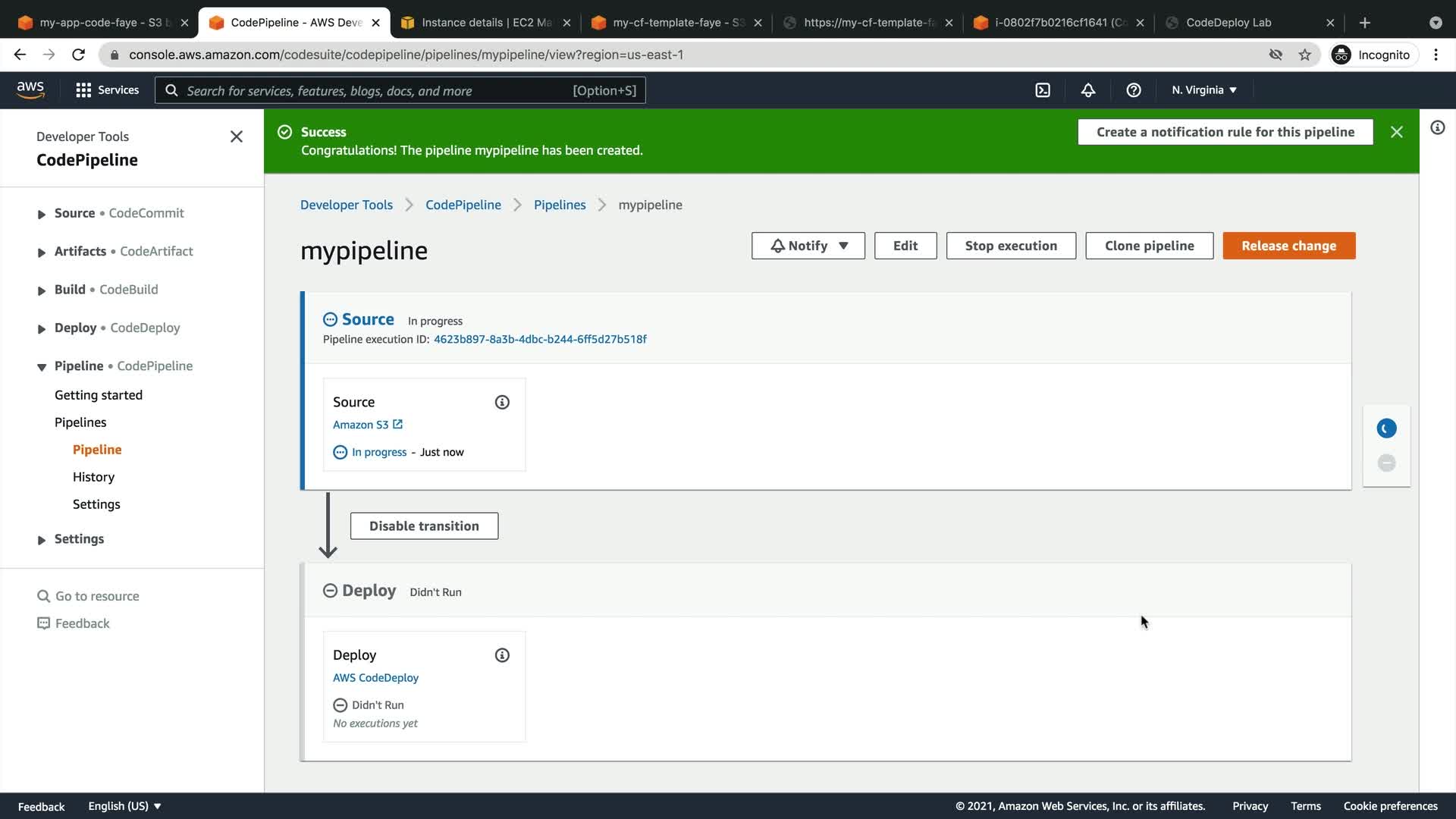
Task: Open History in the sidebar
Action: tap(93, 477)
